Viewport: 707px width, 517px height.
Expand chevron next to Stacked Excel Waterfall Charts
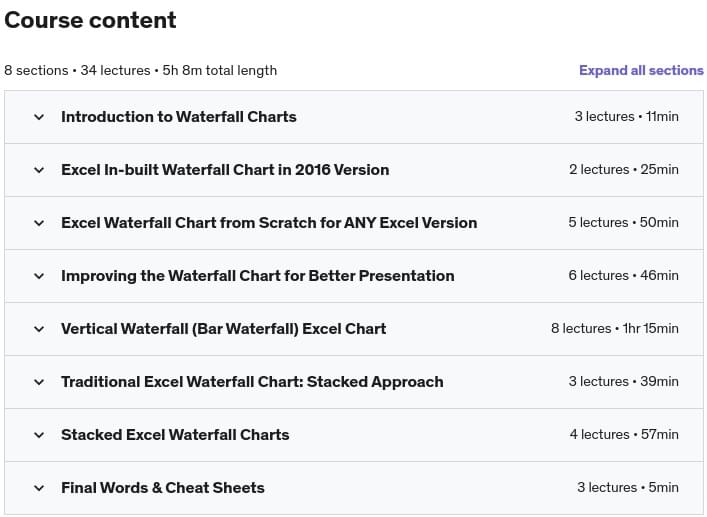pos(39,435)
